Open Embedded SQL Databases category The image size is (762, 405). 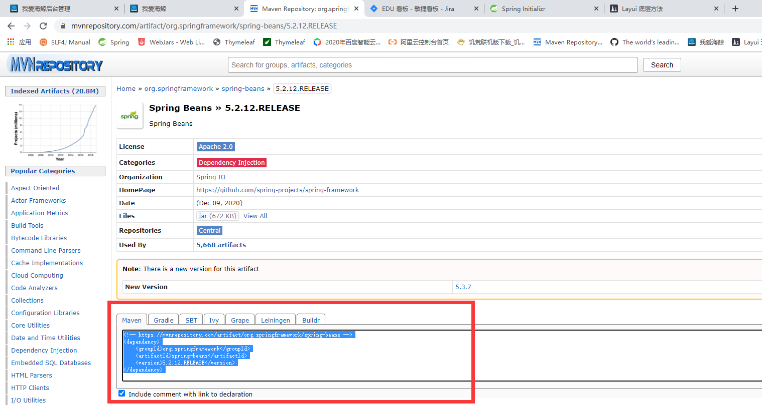(51, 363)
